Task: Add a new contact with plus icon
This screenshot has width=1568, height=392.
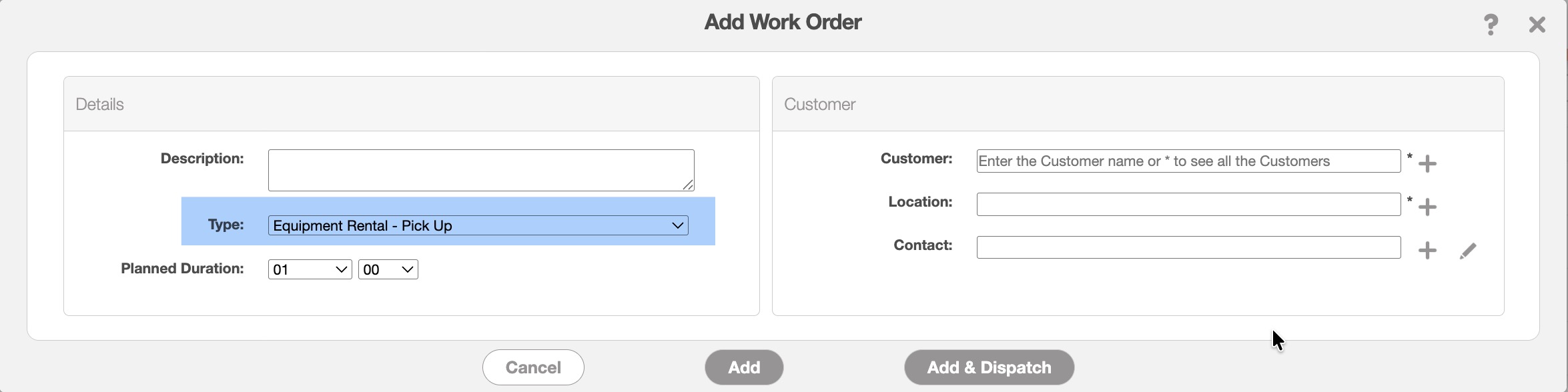Action: point(1427,251)
